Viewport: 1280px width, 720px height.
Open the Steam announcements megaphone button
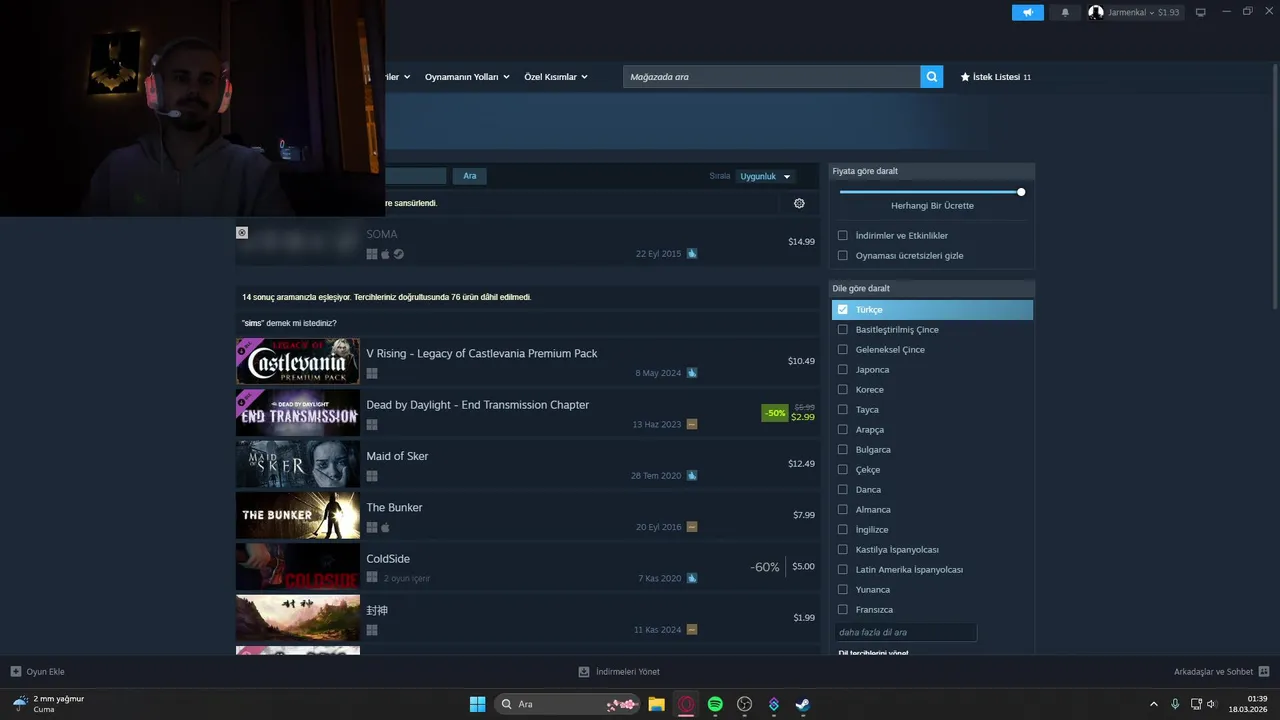pyautogui.click(x=1027, y=12)
